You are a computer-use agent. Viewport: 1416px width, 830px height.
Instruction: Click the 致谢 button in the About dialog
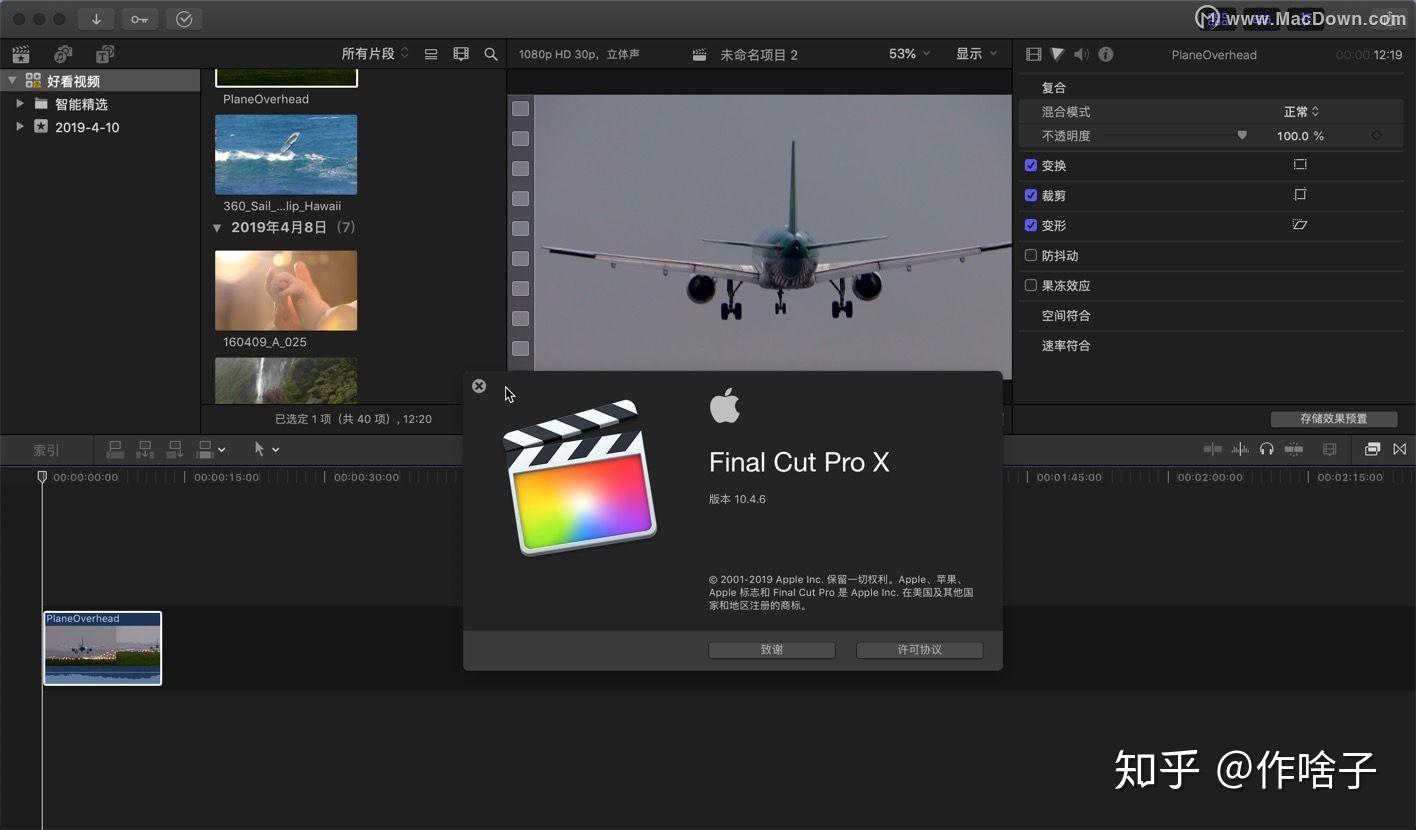771,650
